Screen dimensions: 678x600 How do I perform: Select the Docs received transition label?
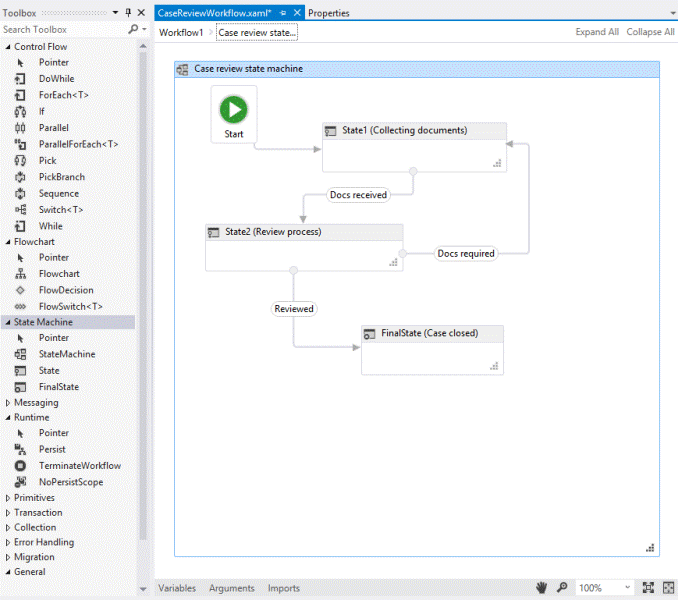tap(358, 195)
